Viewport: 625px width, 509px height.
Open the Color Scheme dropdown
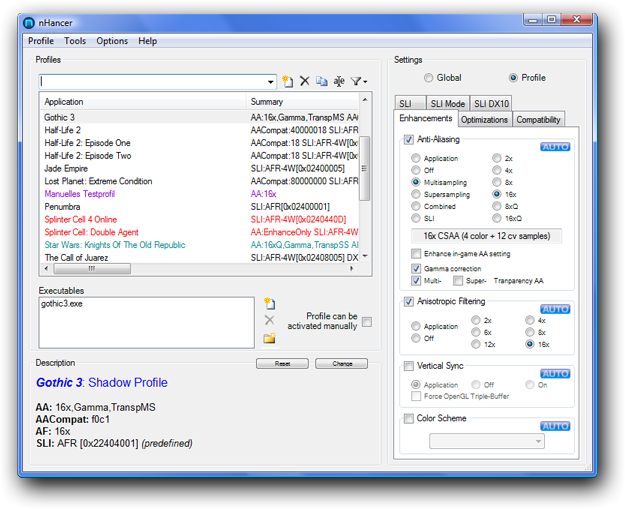[x=487, y=440]
